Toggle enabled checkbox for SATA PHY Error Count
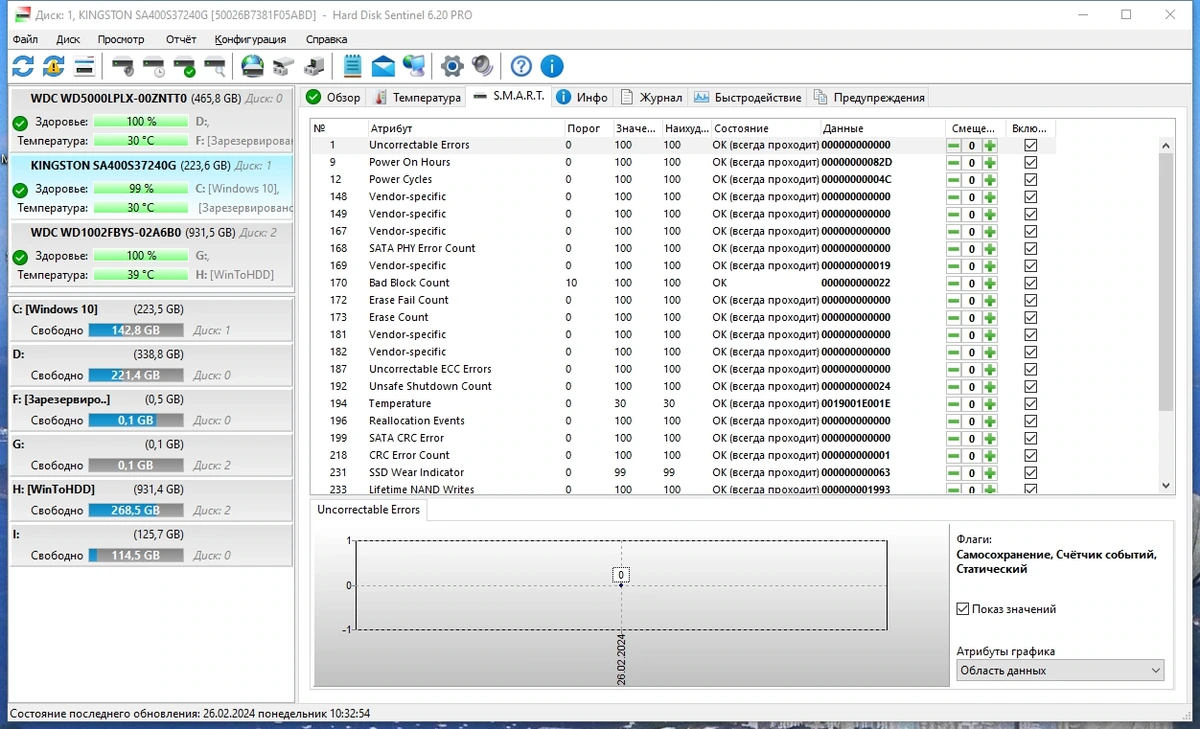 coord(1031,249)
